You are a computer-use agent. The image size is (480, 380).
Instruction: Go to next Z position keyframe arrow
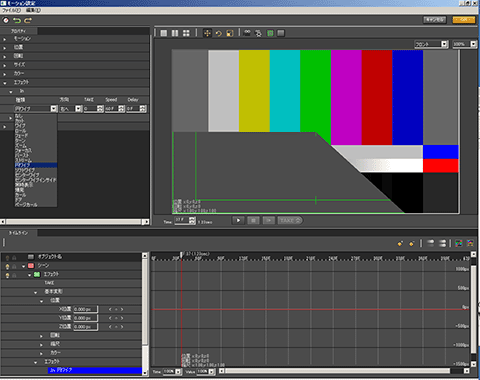122,327
